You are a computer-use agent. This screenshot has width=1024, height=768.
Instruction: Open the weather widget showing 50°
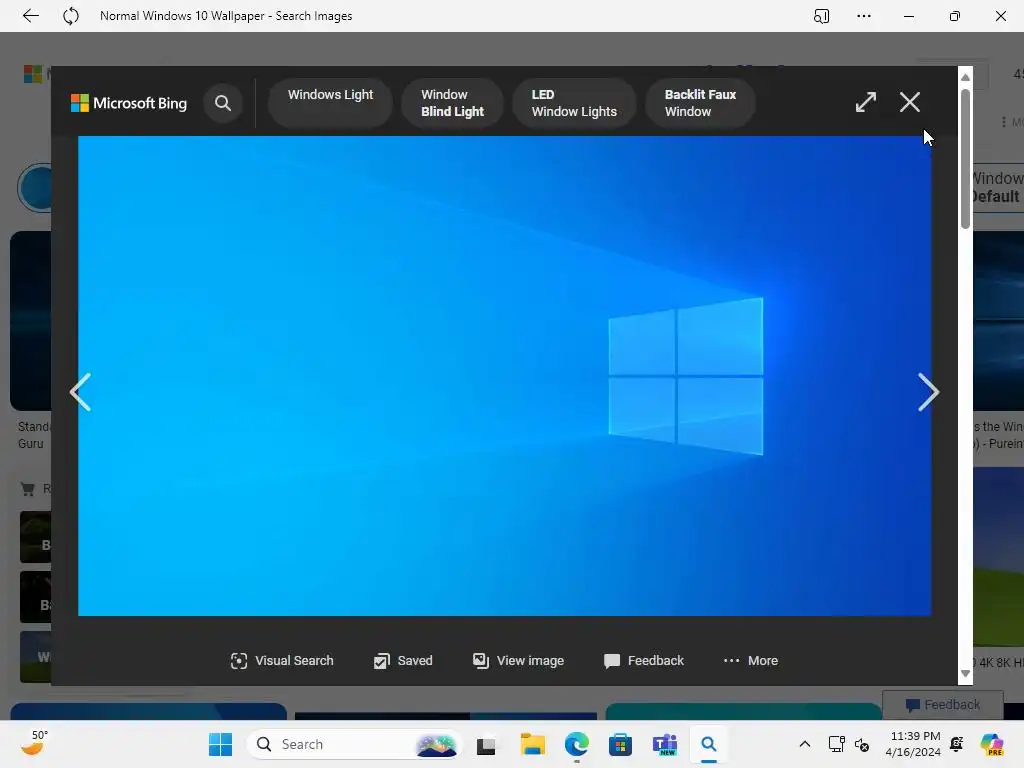click(x=34, y=743)
